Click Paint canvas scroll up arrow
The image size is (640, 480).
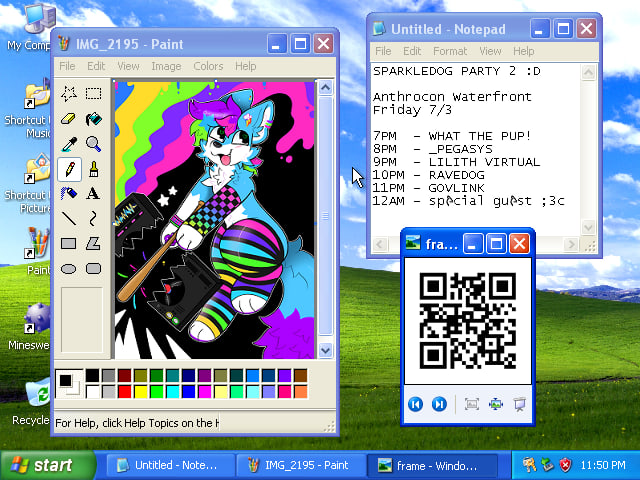(325, 88)
